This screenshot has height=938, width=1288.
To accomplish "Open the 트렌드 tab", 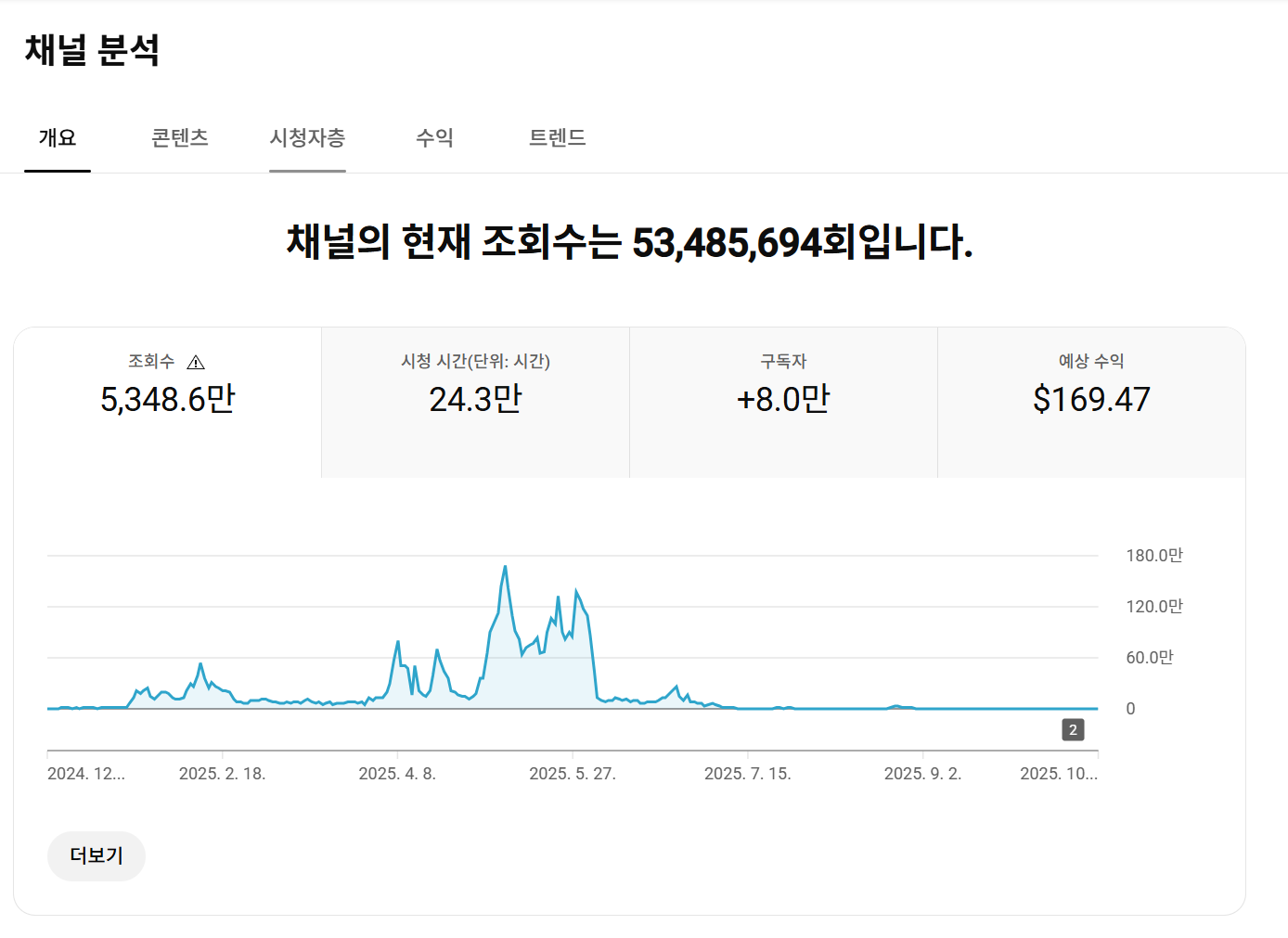I will pos(557,138).
